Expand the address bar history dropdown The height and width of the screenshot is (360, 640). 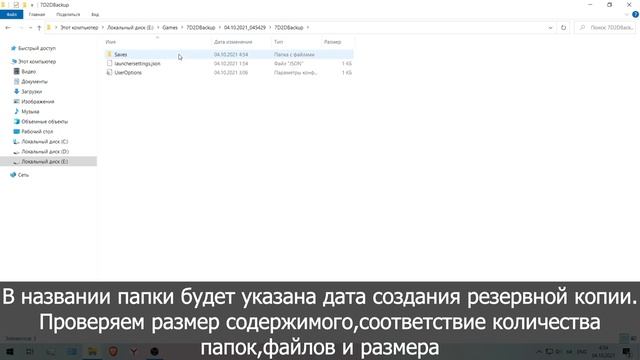coord(550,28)
